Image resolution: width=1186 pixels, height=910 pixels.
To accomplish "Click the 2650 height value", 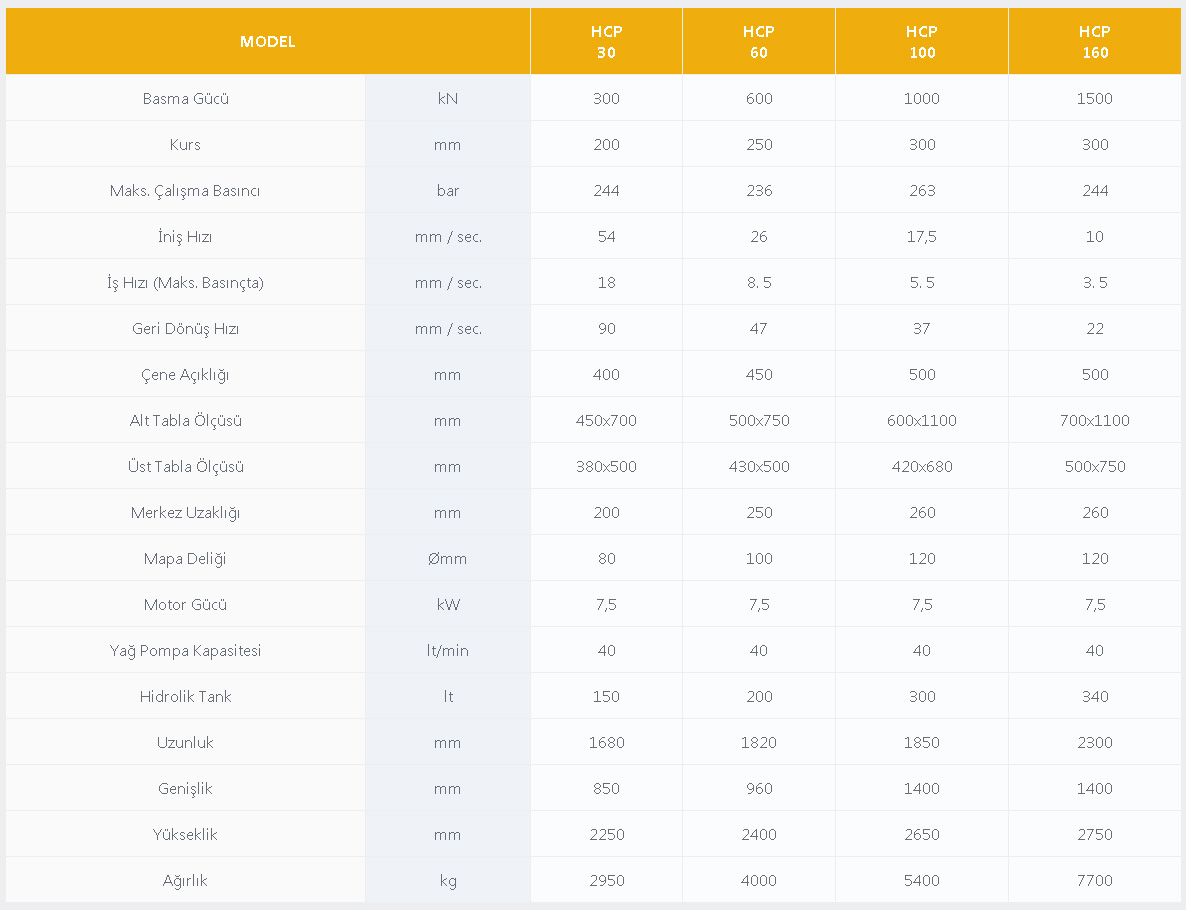I will click(922, 835).
